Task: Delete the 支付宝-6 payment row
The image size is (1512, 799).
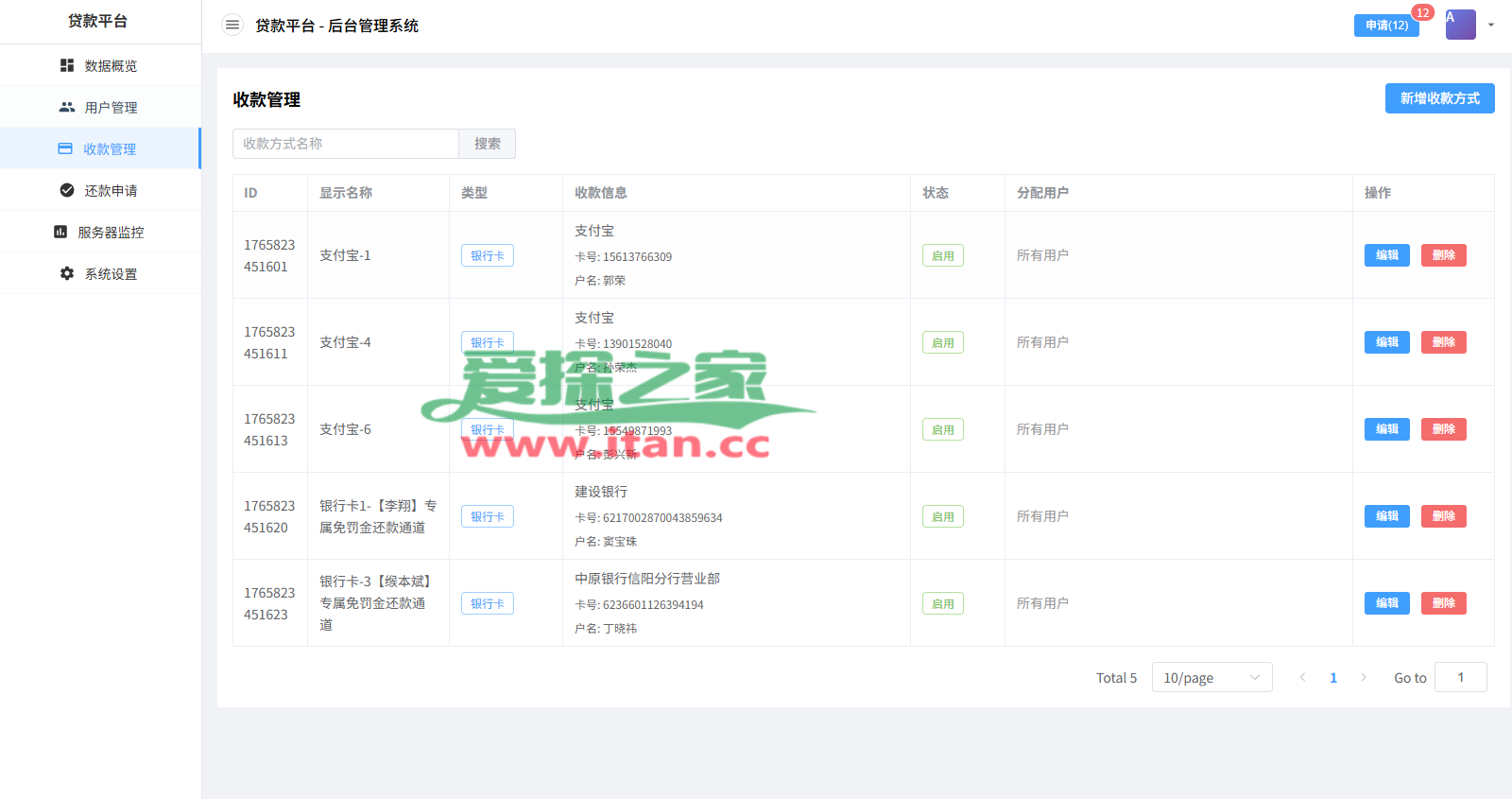Action: [1443, 429]
